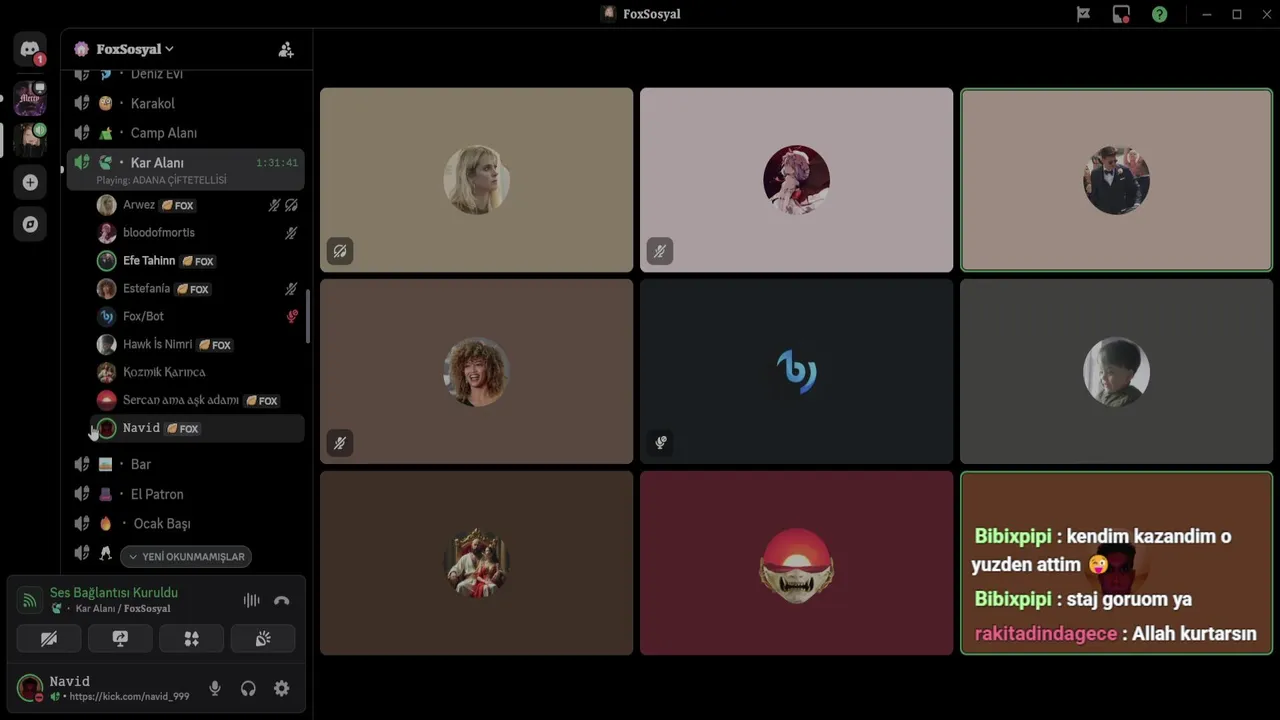Open the quests flag icon in title bar
Viewport: 1280px width, 720px height.
click(x=1083, y=14)
